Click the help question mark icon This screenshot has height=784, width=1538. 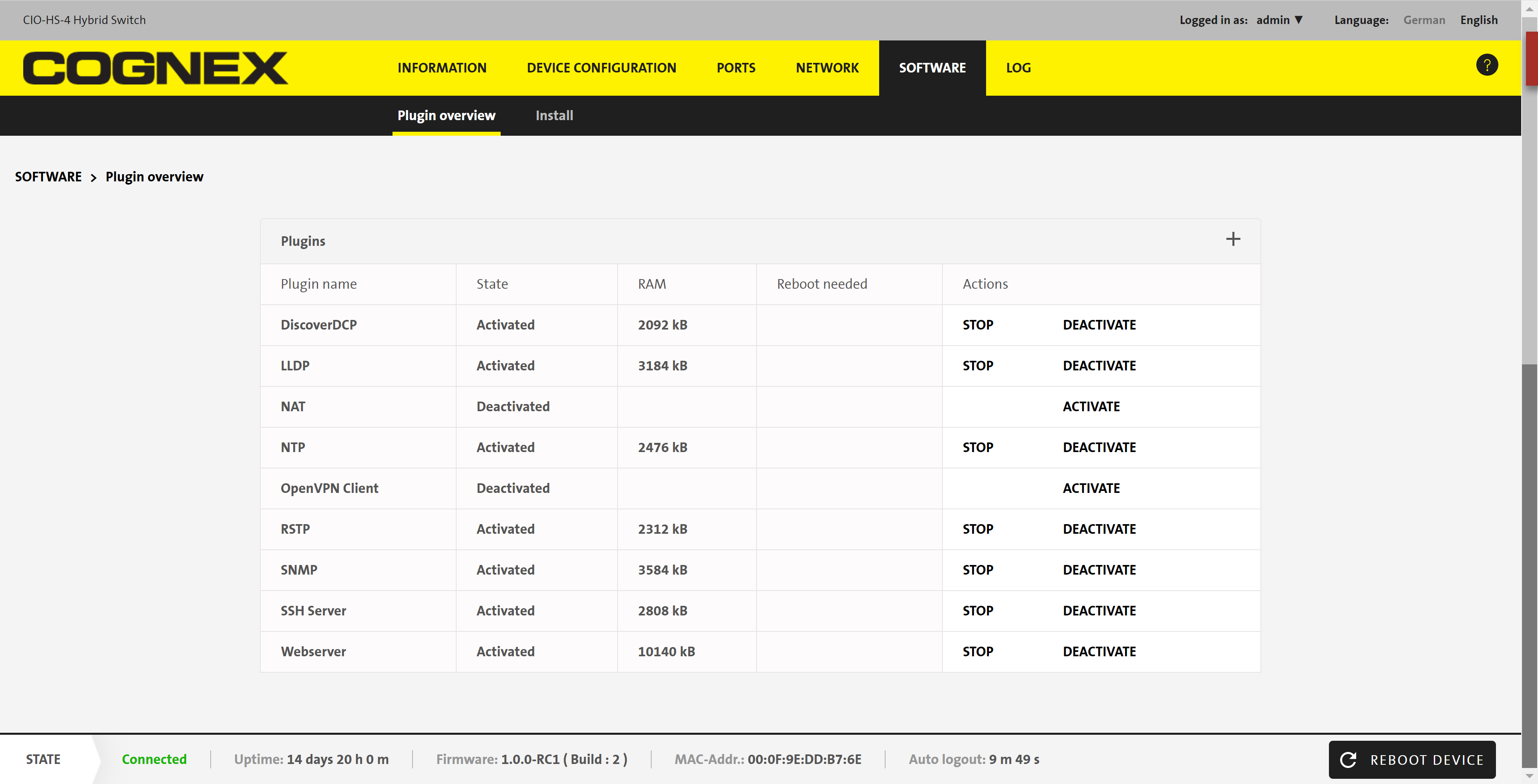tap(1487, 65)
